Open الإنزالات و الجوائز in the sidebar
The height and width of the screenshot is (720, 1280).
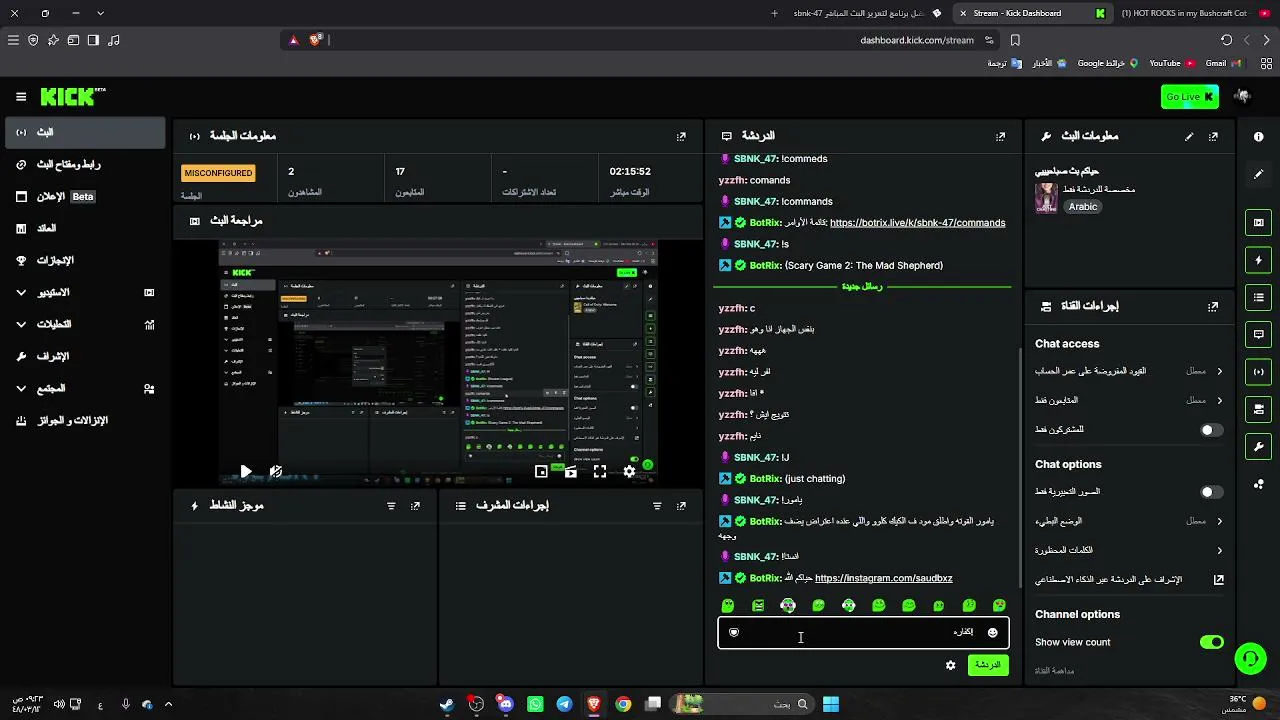[x=85, y=420]
